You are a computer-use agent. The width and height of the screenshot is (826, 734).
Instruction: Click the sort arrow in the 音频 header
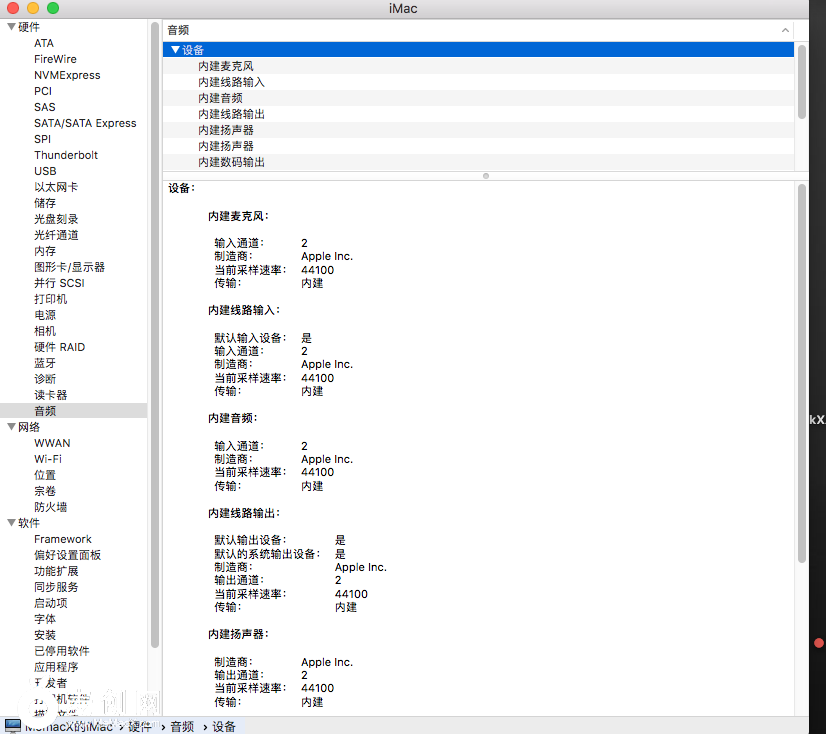click(785, 31)
